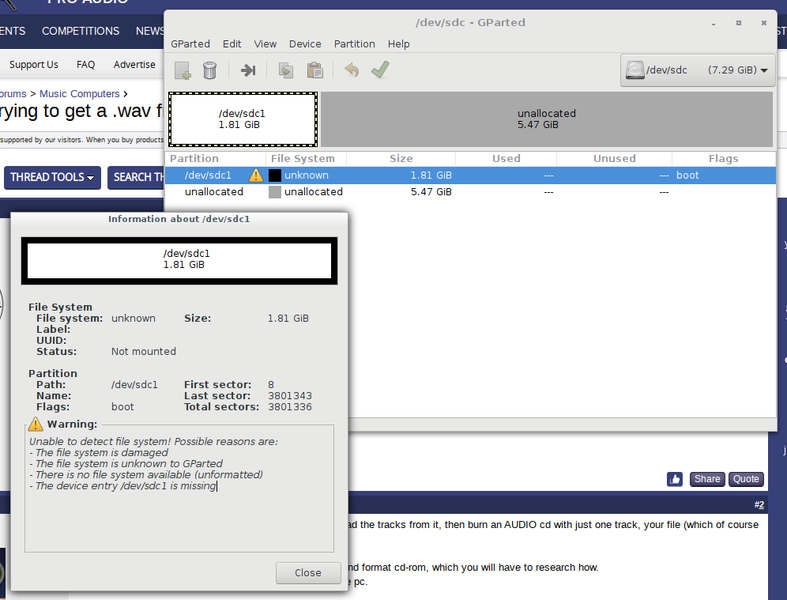Click the 5.47 GiB size cell
Screen dimensions: 787x600
click(431, 192)
